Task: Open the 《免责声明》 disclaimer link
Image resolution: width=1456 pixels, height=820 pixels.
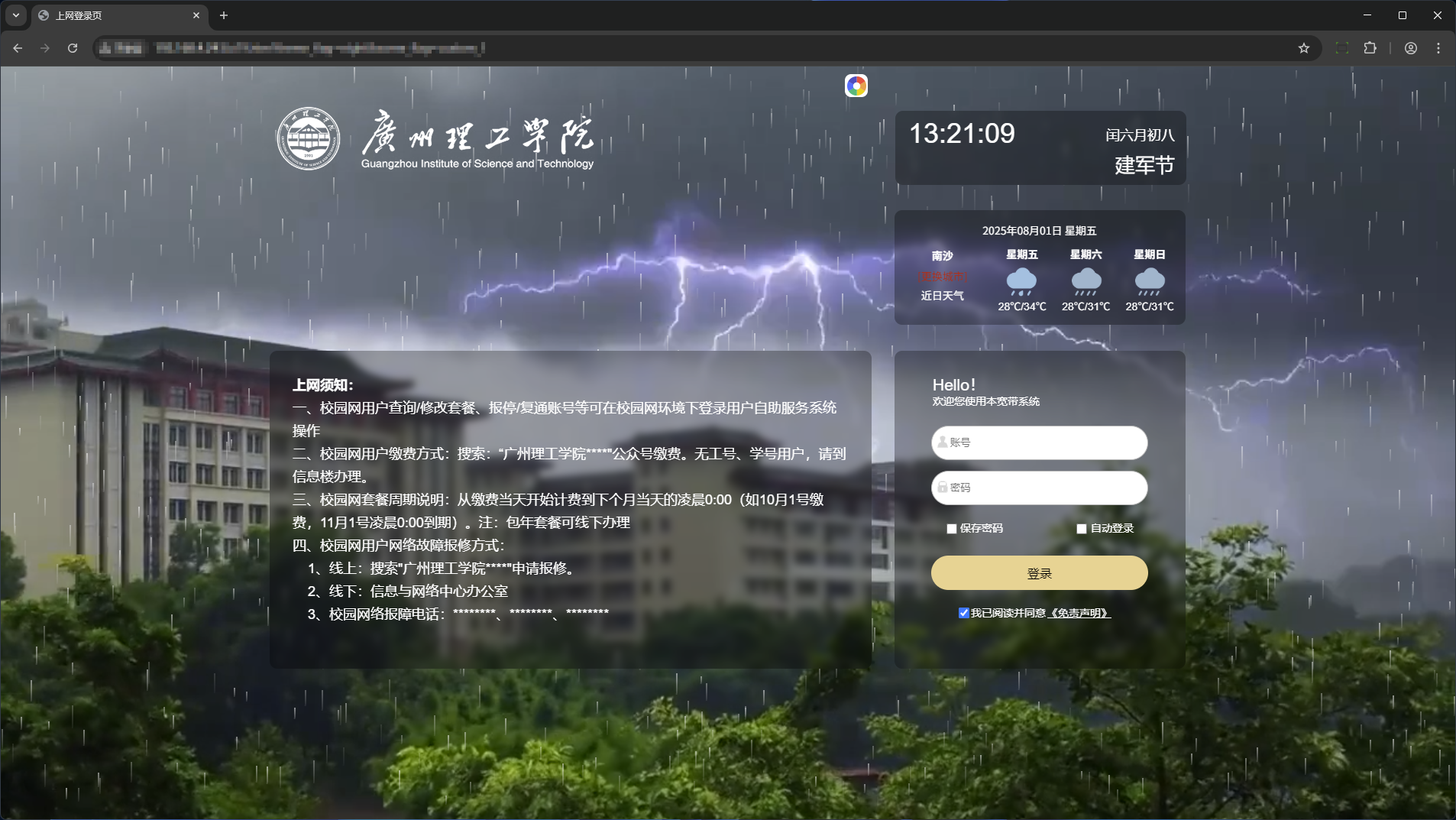Action: click(x=1079, y=613)
